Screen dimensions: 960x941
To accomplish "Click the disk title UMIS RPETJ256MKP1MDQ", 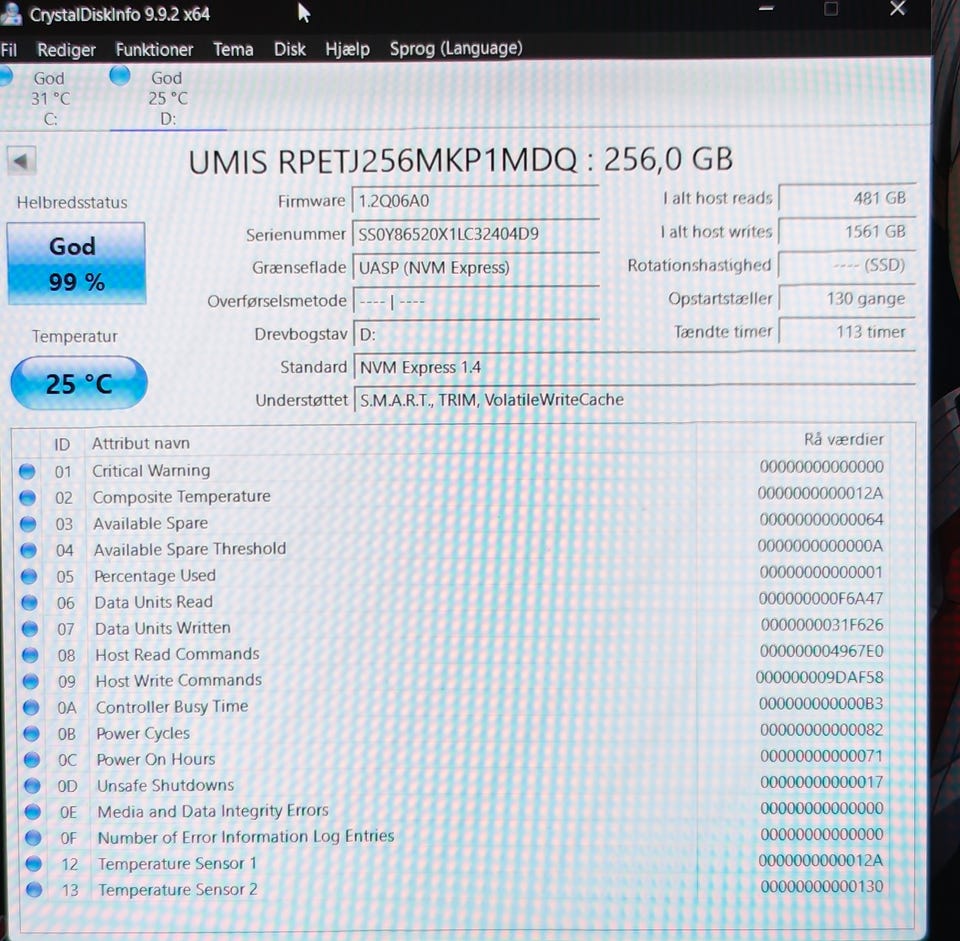I will coord(382,161).
